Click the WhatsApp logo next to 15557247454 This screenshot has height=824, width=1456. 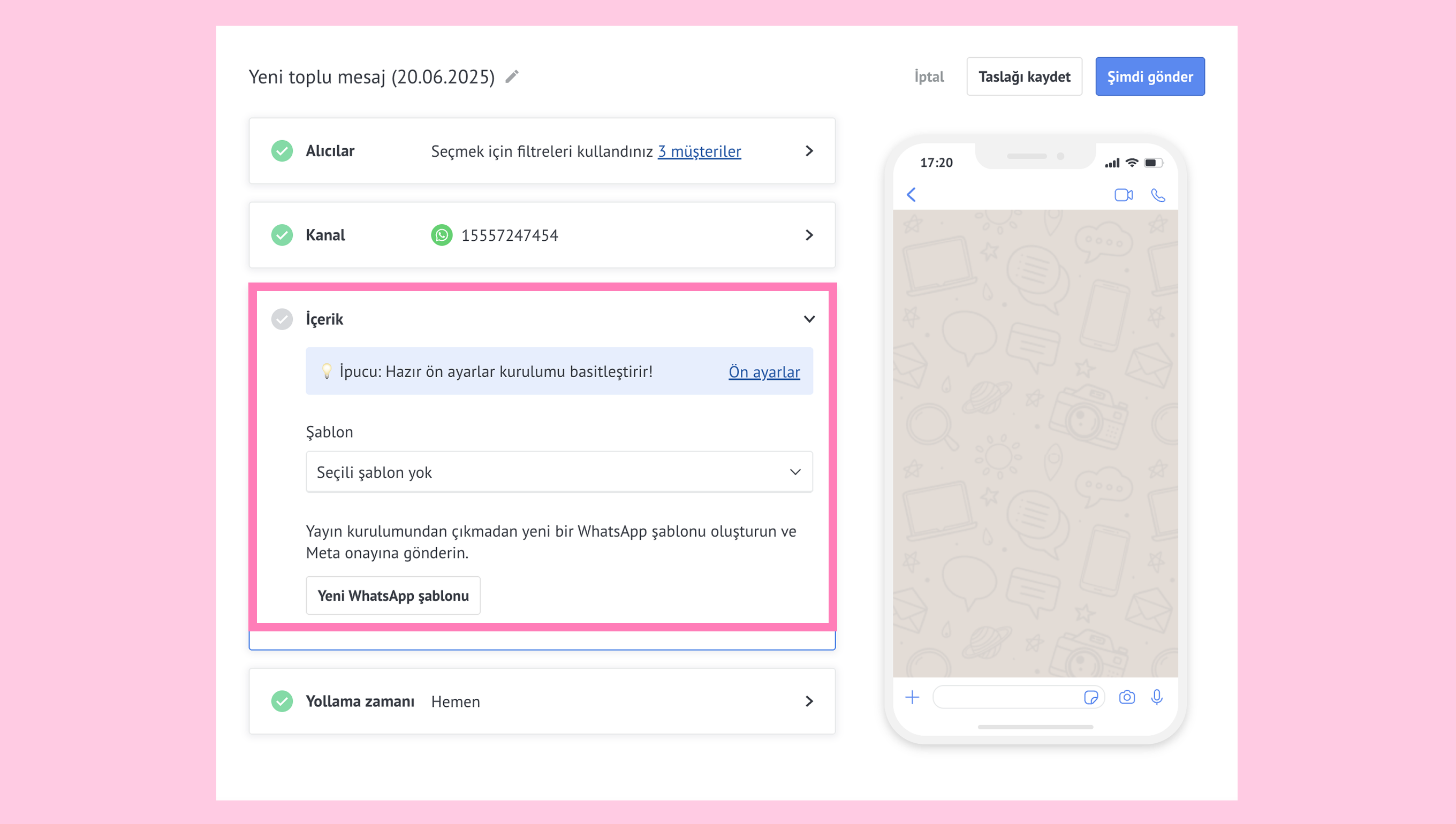(x=442, y=235)
